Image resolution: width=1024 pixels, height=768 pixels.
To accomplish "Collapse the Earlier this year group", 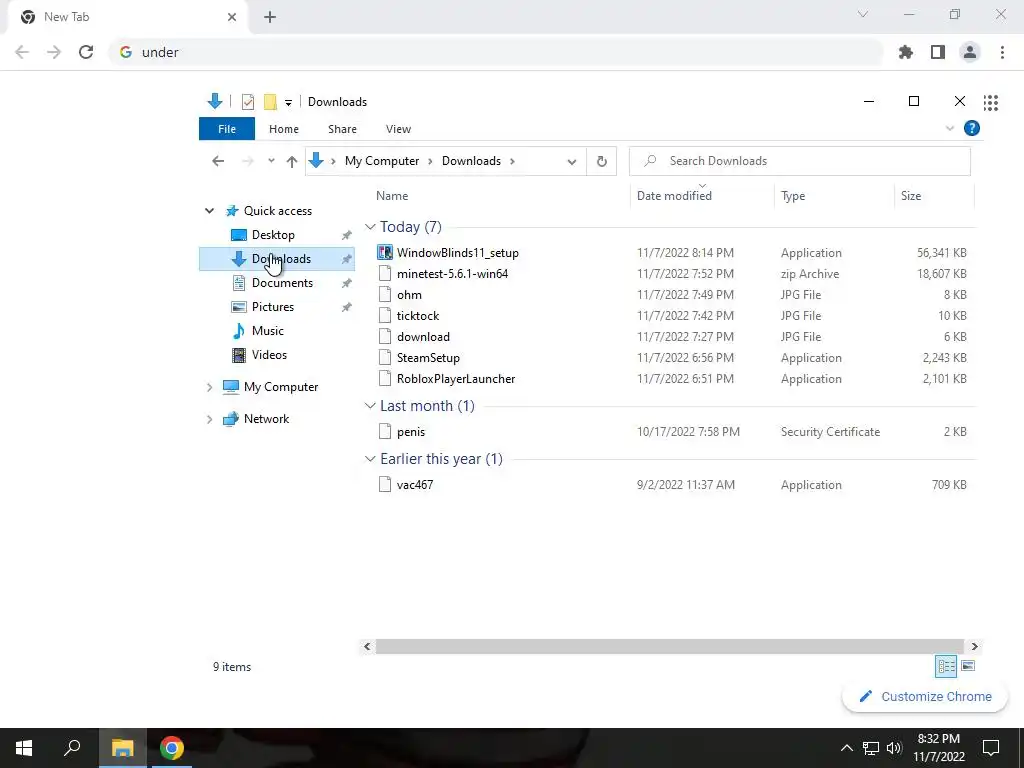I will [x=370, y=458].
